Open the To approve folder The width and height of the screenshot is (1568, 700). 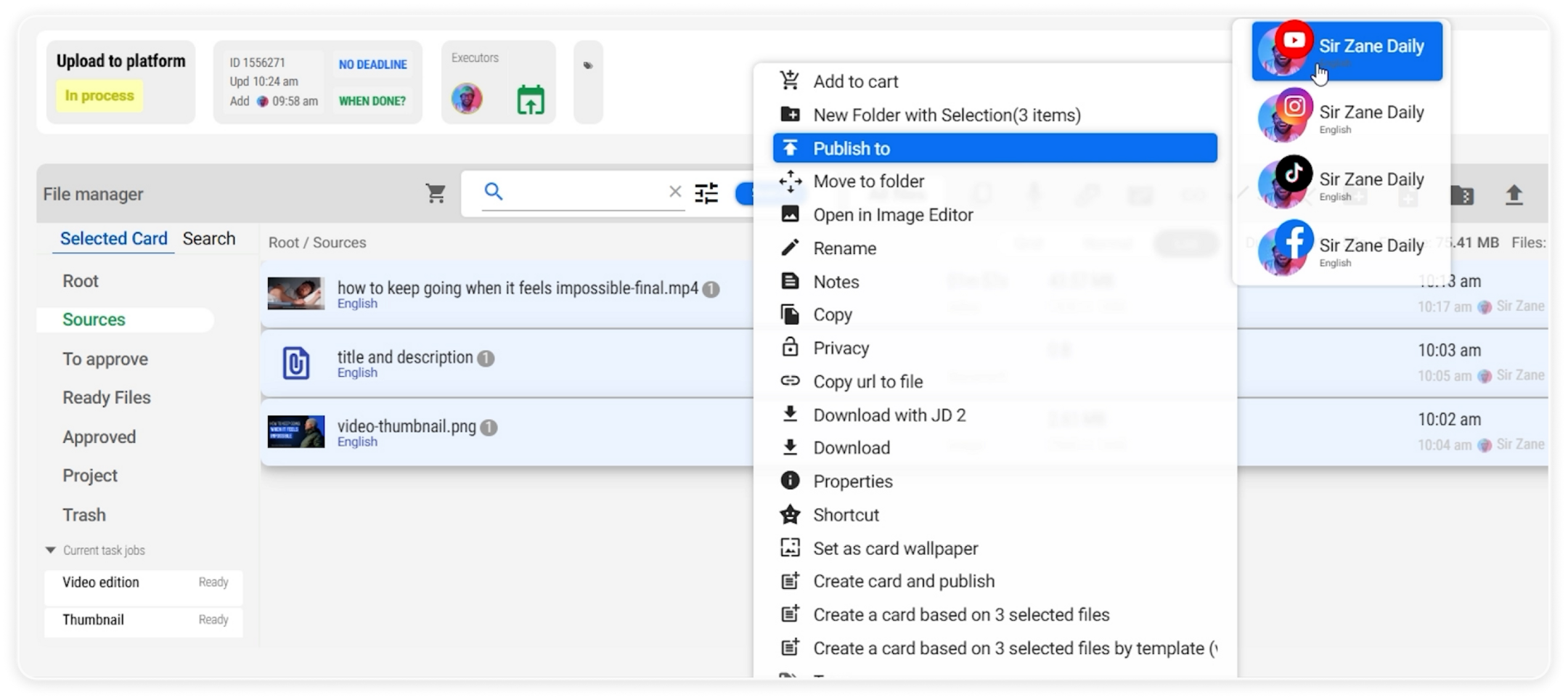[105, 359]
